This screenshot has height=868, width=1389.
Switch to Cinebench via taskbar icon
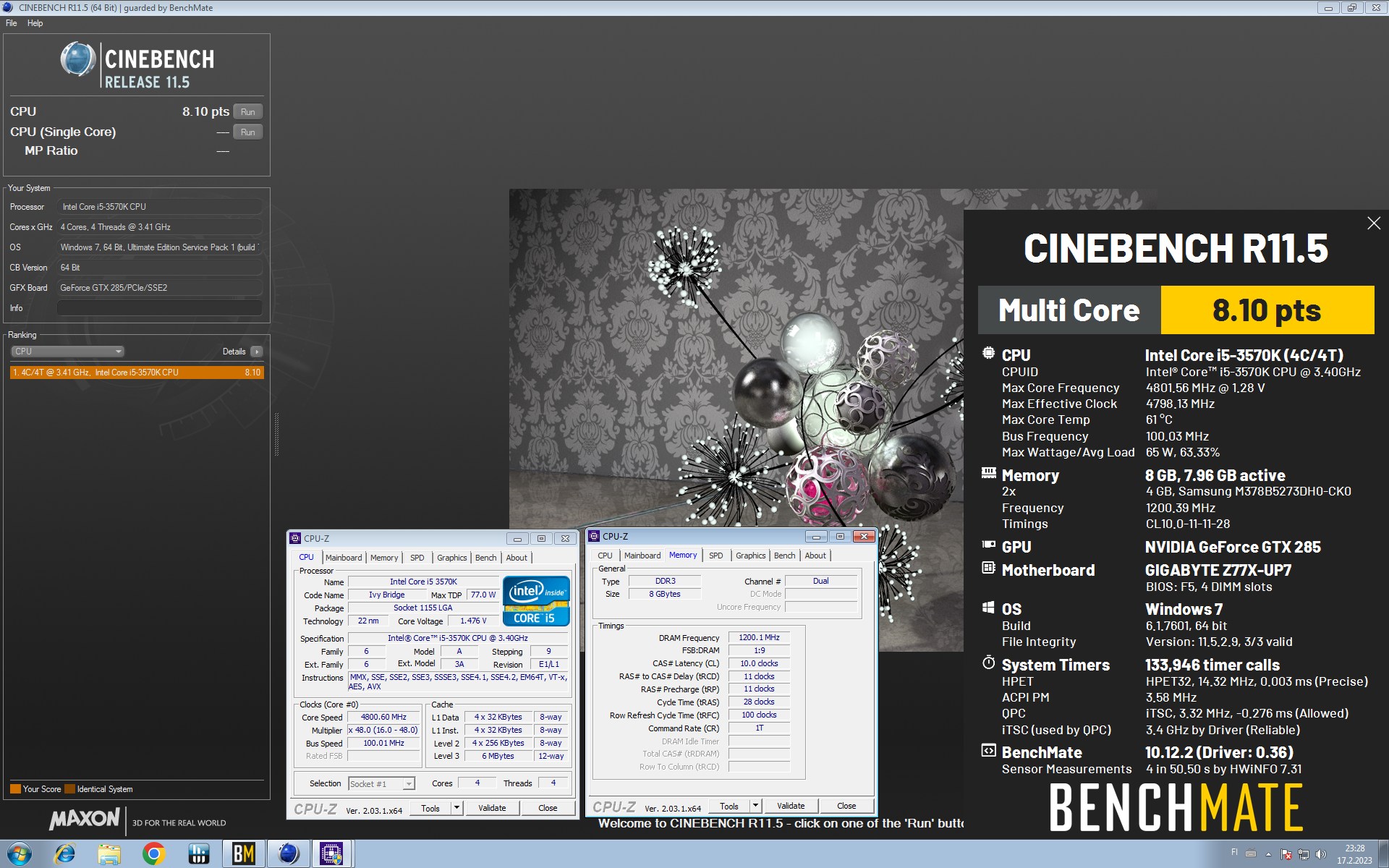[288, 854]
